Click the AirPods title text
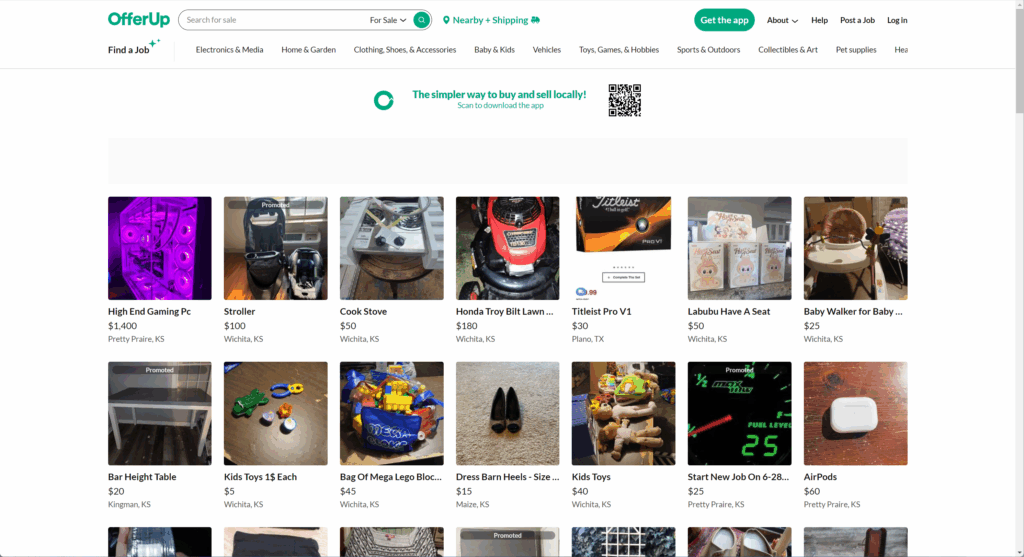Image resolution: width=1024 pixels, height=557 pixels. click(820, 477)
